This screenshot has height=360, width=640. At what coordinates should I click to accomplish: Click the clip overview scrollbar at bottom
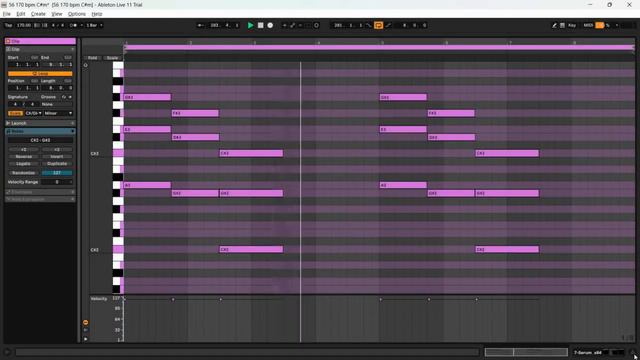526,352
